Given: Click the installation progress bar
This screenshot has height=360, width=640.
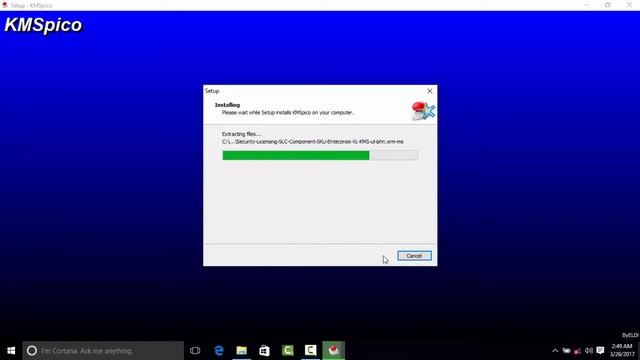Looking at the screenshot, I should 320,155.
